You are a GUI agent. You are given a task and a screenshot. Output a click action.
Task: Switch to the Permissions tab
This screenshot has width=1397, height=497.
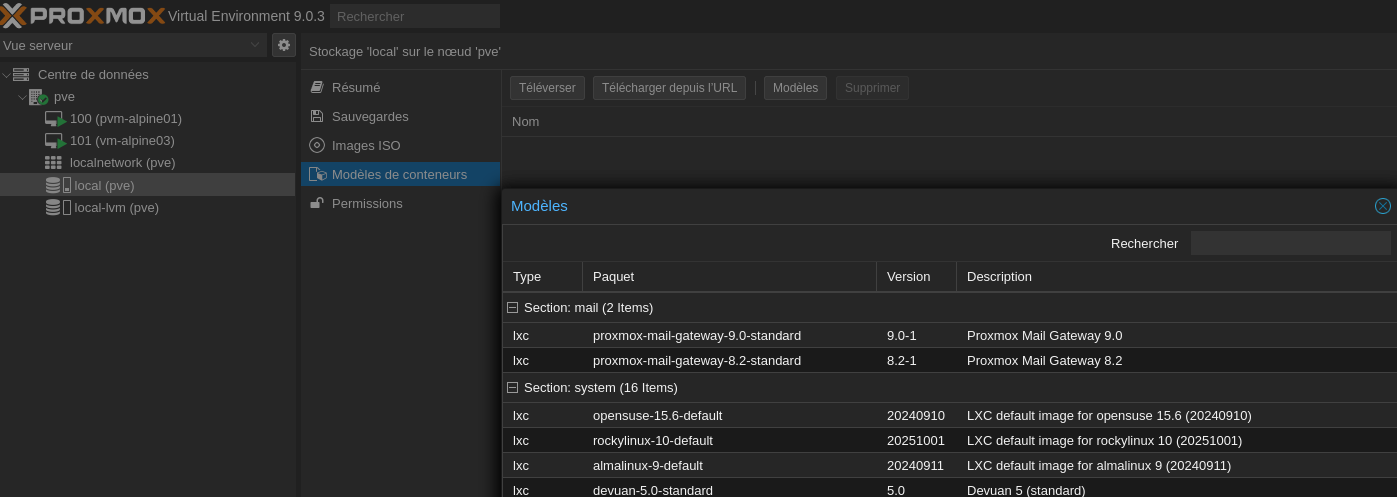[367, 204]
